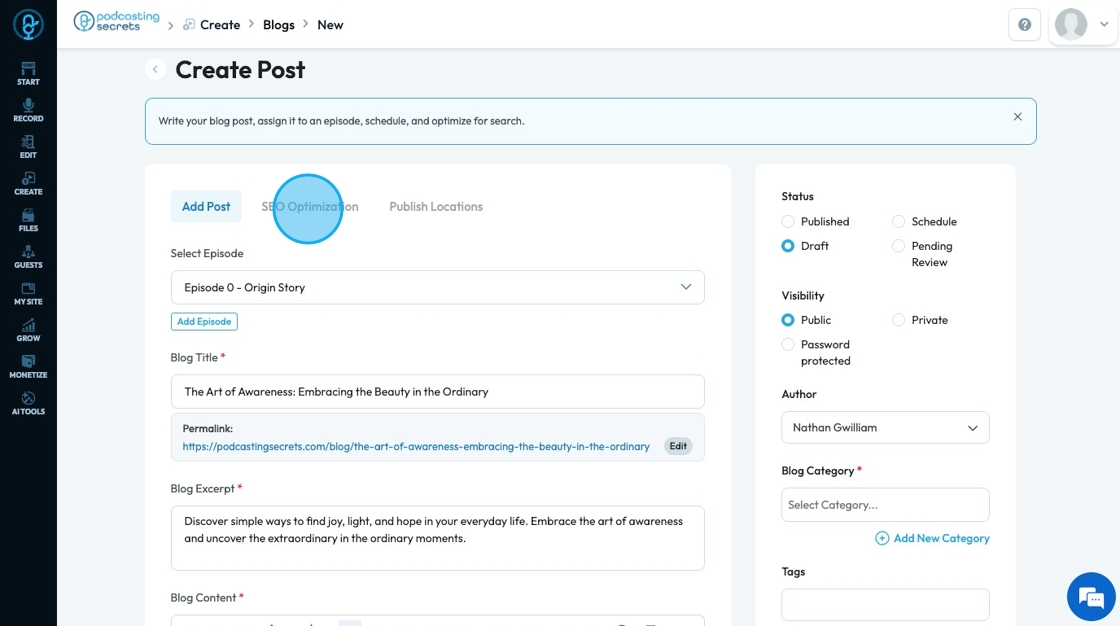Switch to the Publish Locations tab

pos(436,207)
